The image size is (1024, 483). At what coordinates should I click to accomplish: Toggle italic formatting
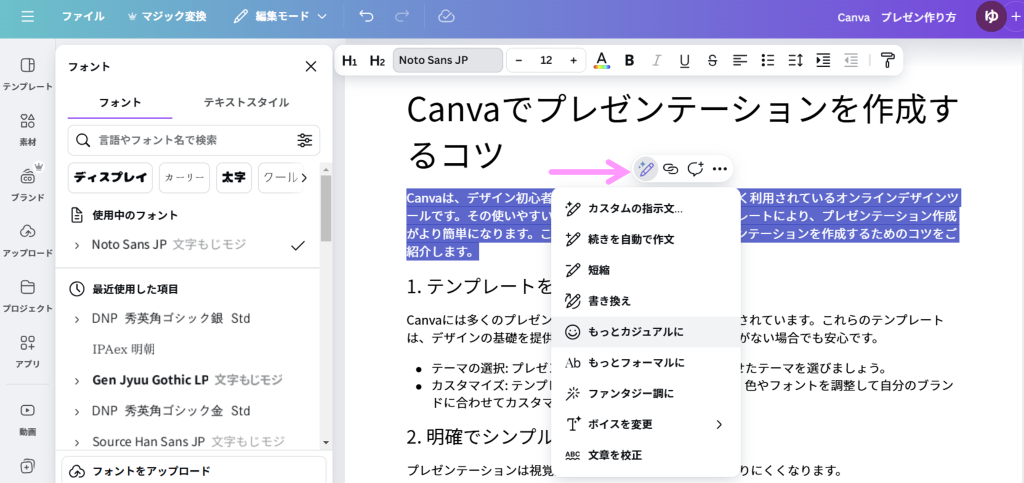[x=656, y=60]
